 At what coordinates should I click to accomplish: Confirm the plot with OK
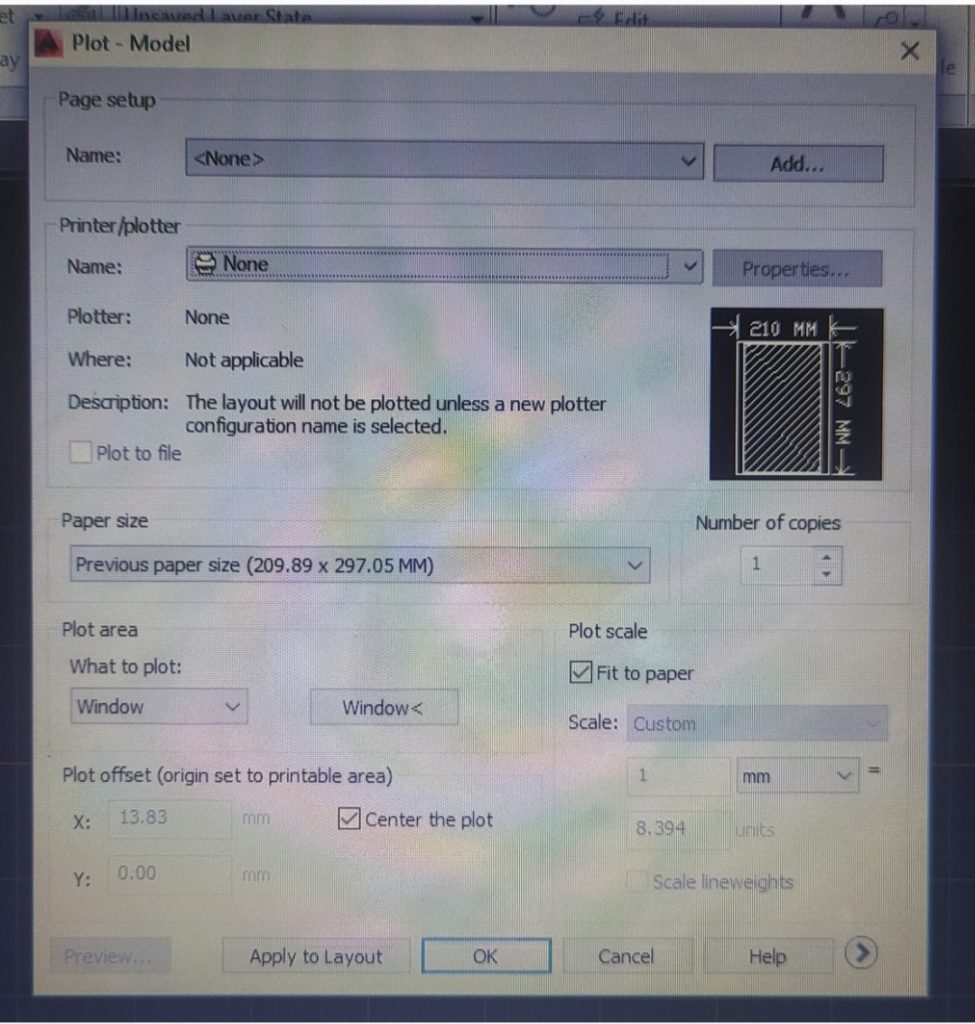(486, 956)
